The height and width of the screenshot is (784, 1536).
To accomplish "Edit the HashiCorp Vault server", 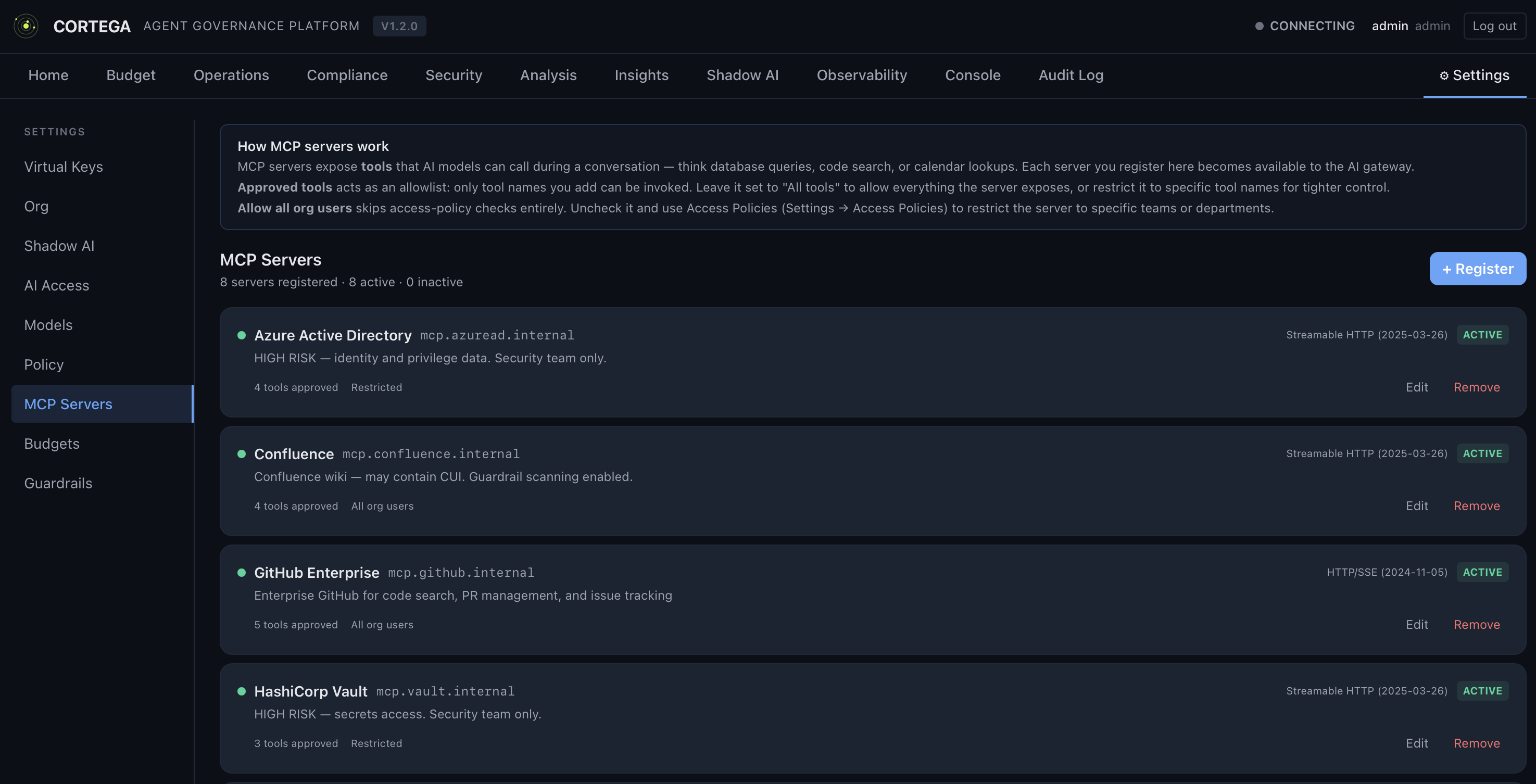I will (1417, 743).
